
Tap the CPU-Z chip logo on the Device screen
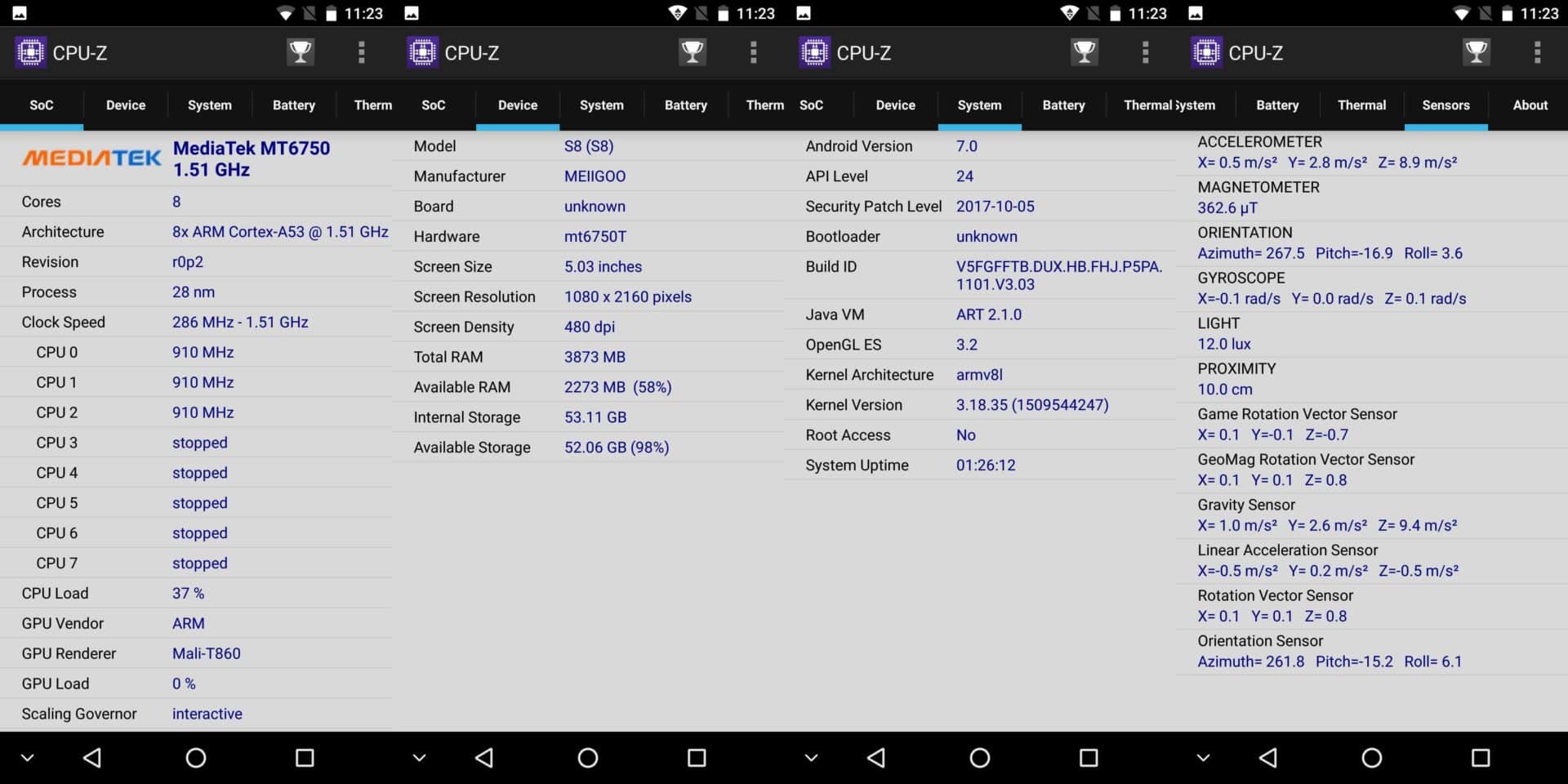pos(422,52)
